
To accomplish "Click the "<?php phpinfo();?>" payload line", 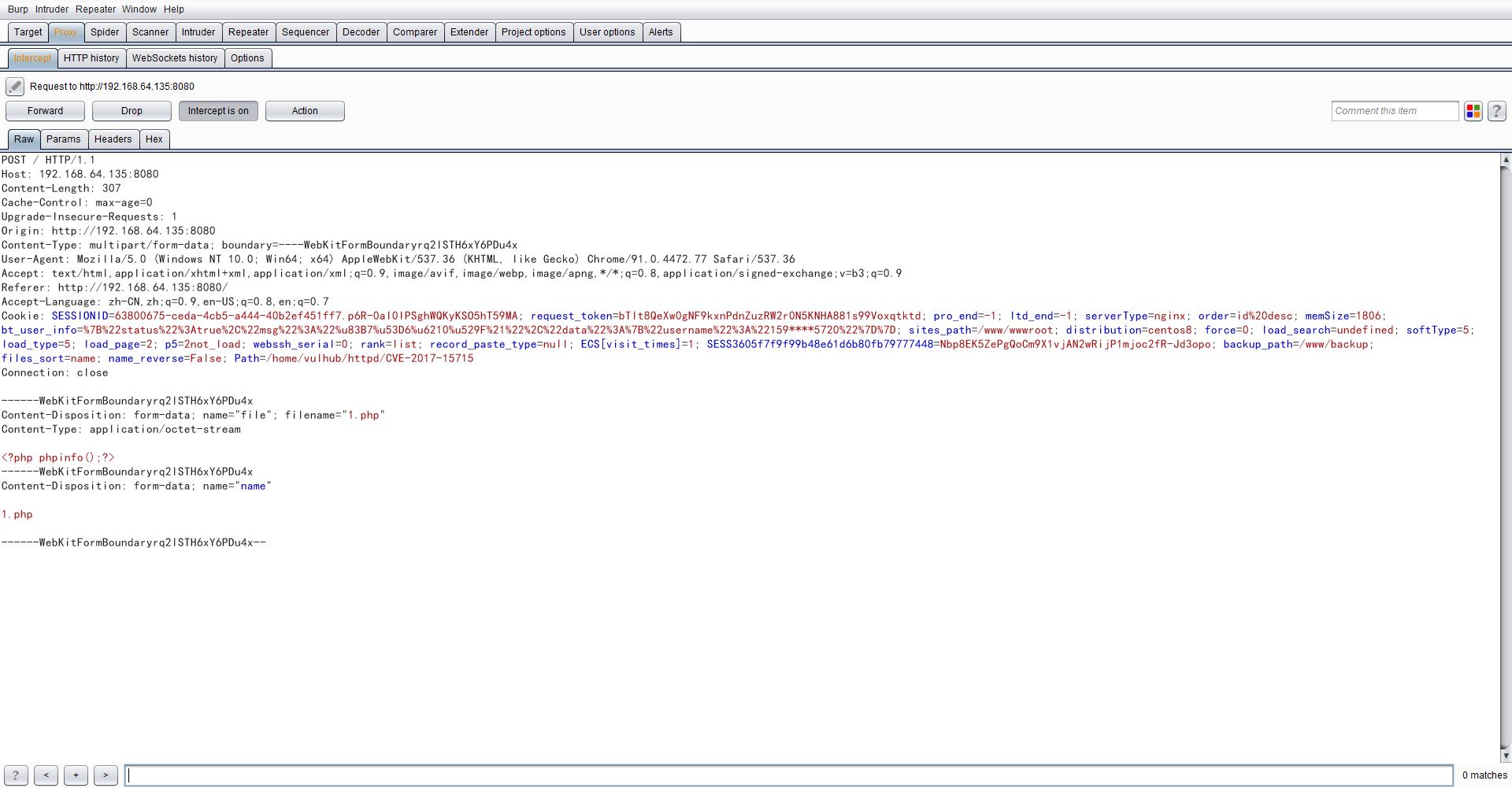I will 58,457.
